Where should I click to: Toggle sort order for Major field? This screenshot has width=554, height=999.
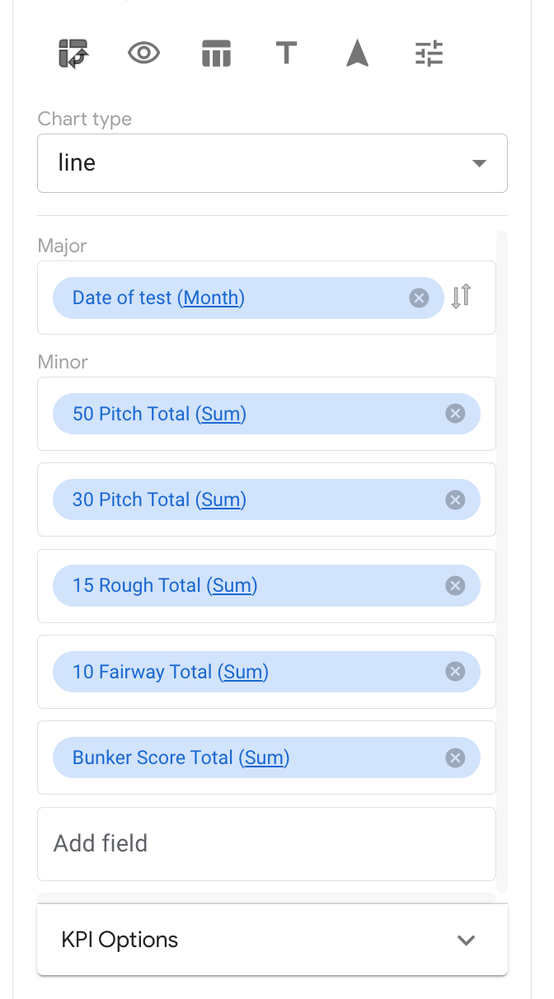click(461, 297)
